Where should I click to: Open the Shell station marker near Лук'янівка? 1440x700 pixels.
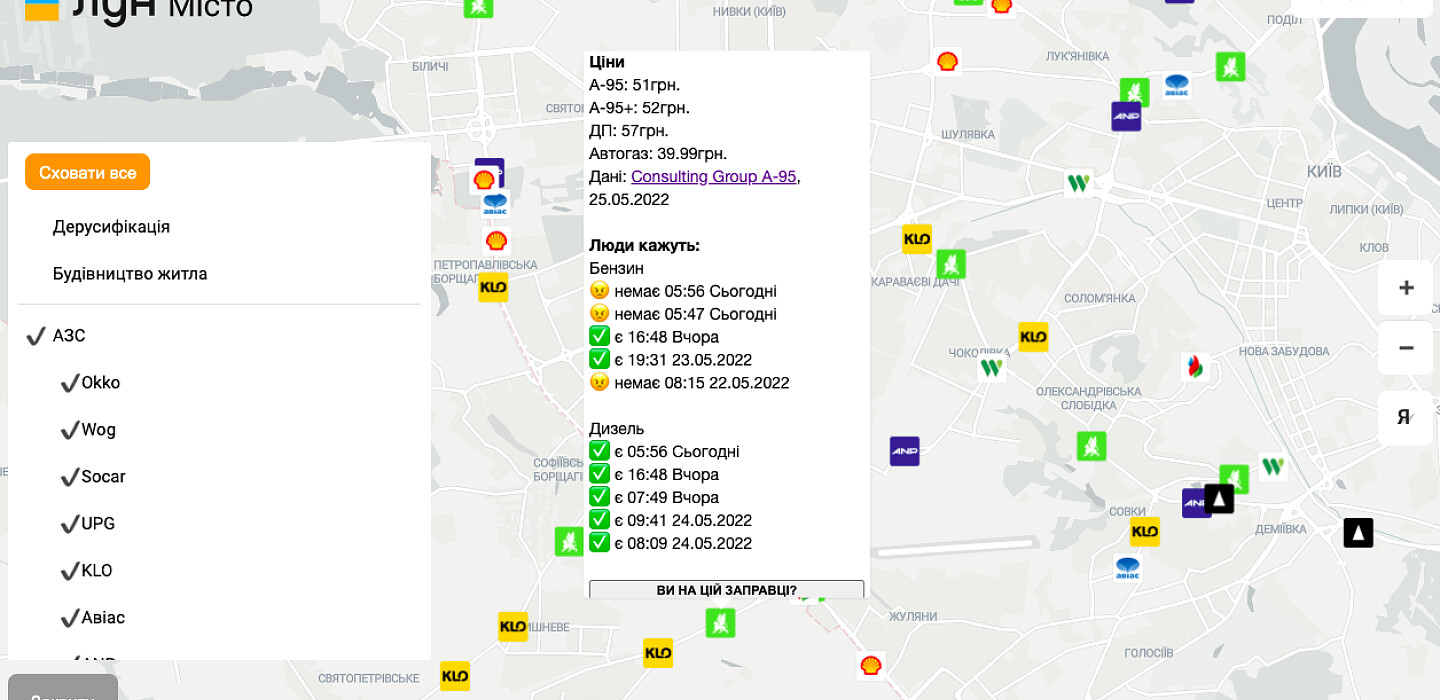pyautogui.click(x=947, y=61)
